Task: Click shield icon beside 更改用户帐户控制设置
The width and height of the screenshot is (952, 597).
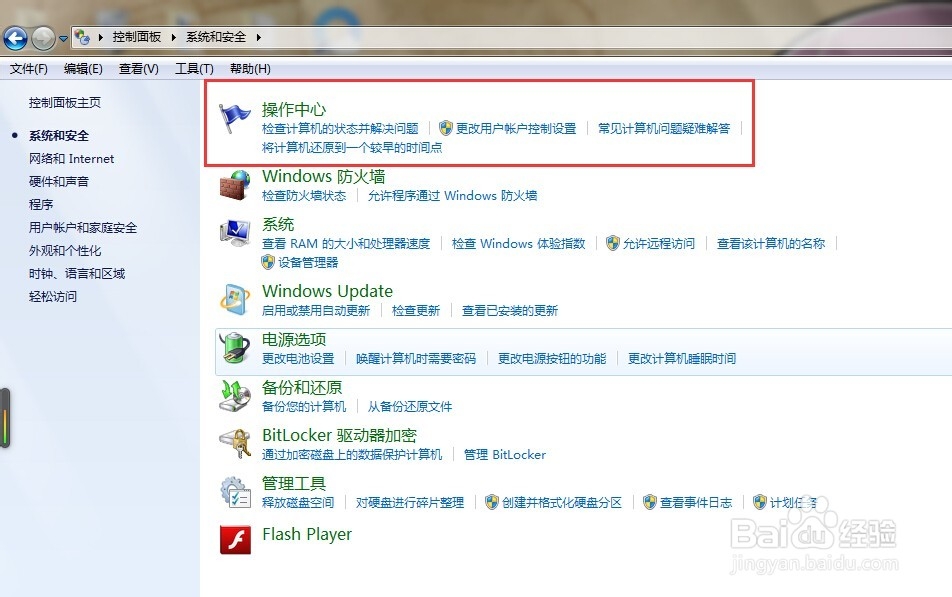Action: click(x=446, y=128)
